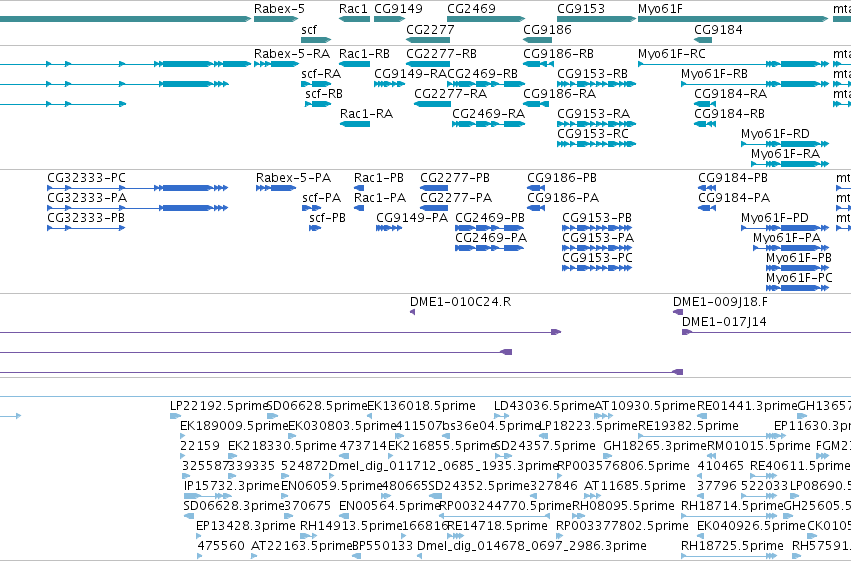This screenshot has height=561, width=851.
Task: Select protein CG9186-PB
Action: point(562,178)
